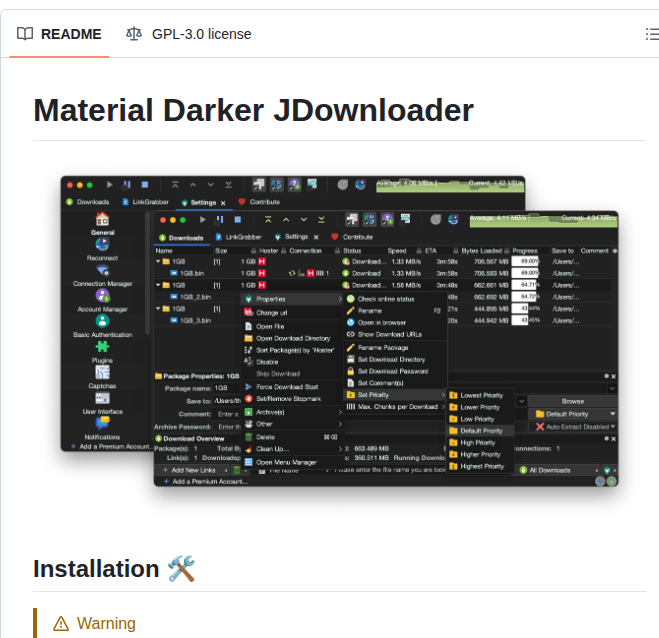Click the Contribute heart icon in front window
Viewport: 659px width, 638px height.
point(335,237)
